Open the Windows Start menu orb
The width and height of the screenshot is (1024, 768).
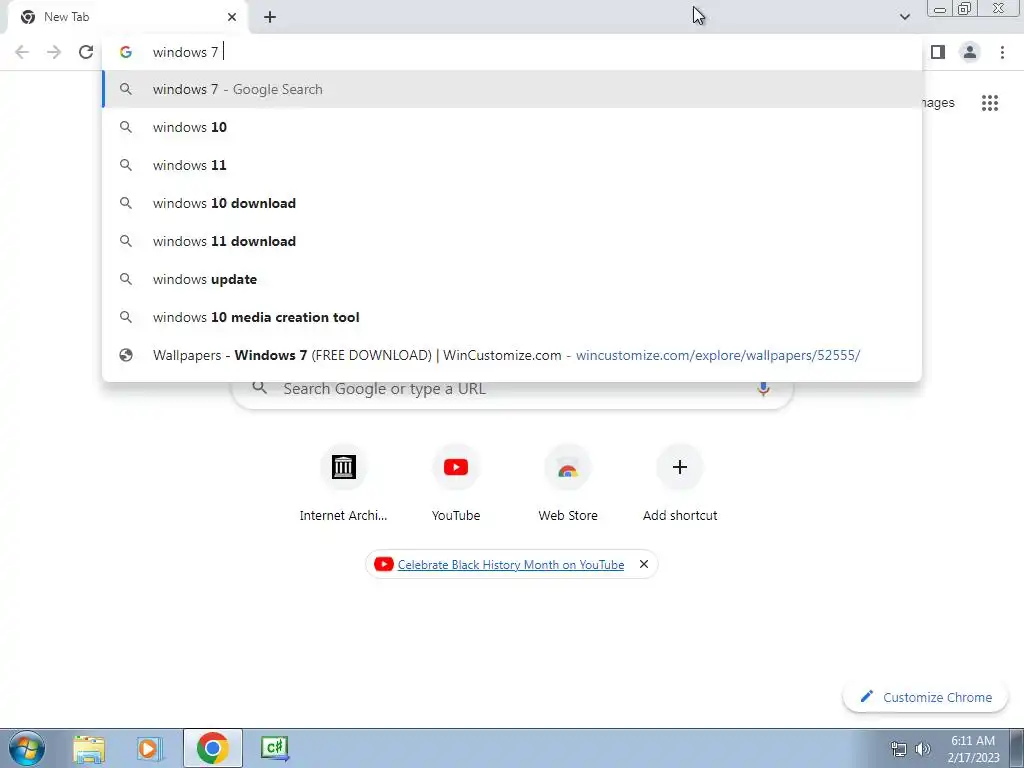[27, 748]
